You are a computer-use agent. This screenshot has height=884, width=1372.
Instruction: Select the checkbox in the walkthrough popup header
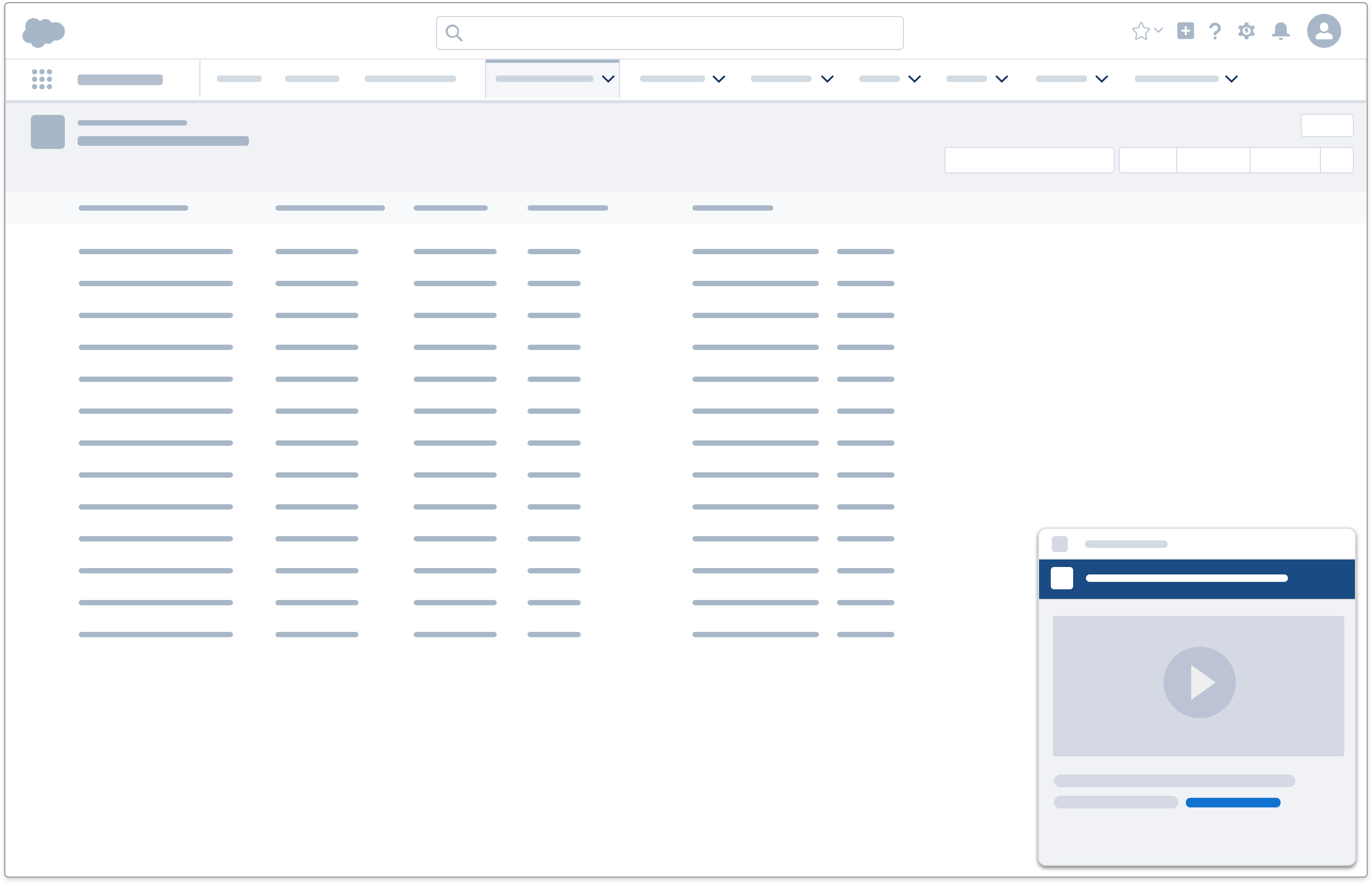pyautogui.click(x=1061, y=578)
